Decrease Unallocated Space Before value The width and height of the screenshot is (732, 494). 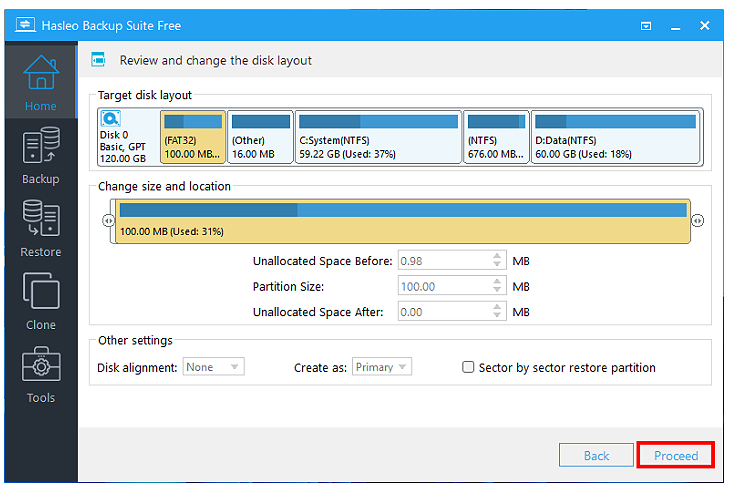point(497,265)
